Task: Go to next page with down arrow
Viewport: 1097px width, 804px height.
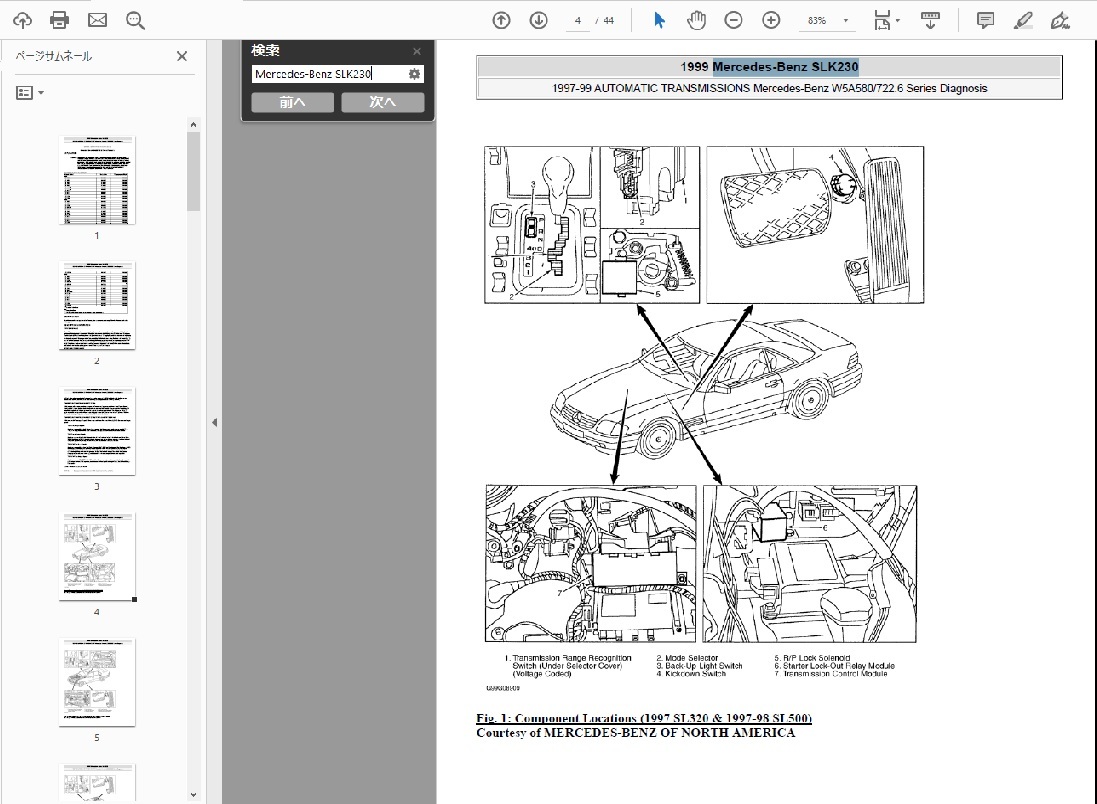Action: pyautogui.click(x=539, y=20)
